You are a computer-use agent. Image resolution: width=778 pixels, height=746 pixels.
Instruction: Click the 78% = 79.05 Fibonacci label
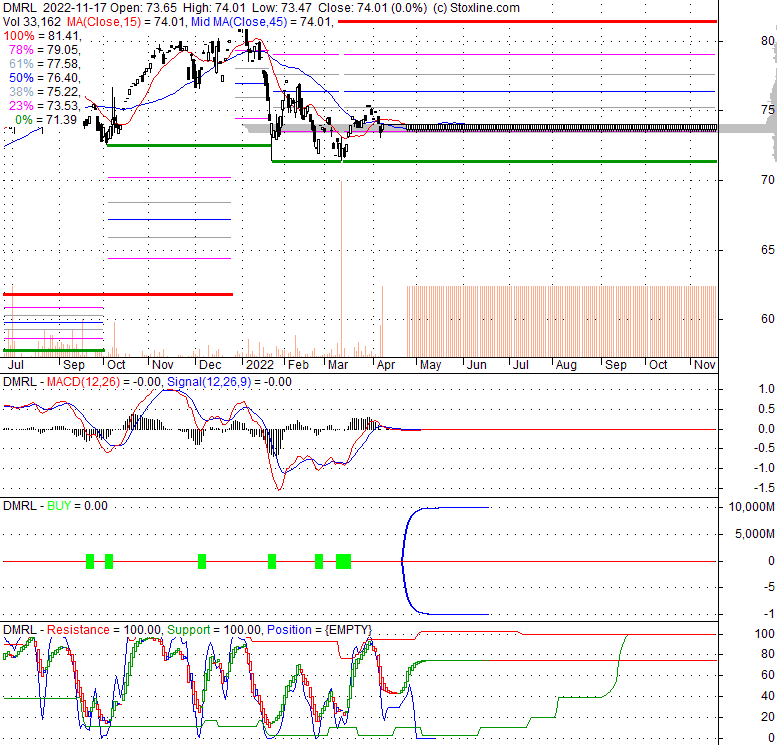[x=44, y=50]
